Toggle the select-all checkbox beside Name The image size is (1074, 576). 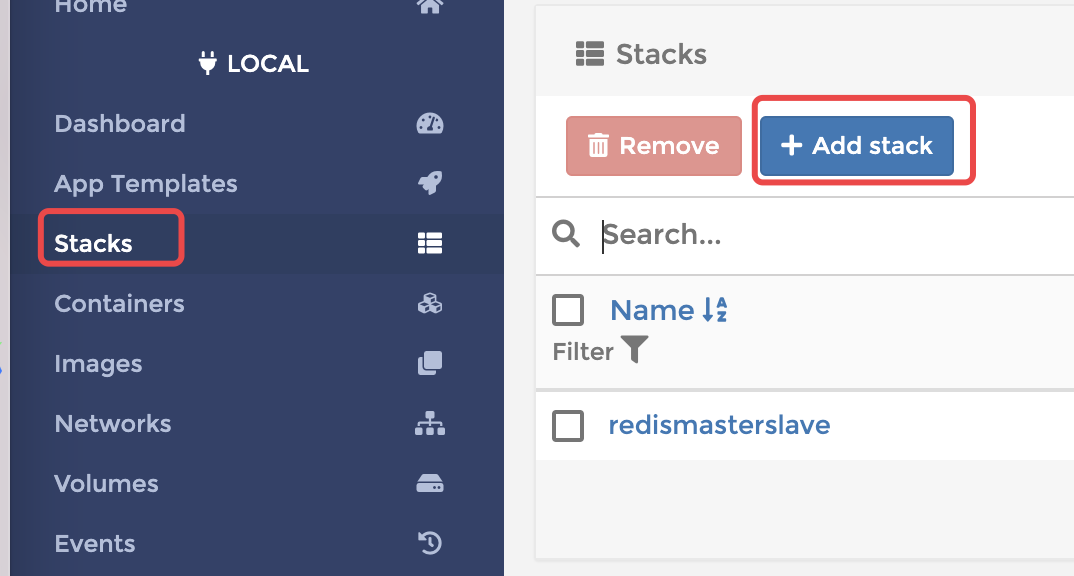coord(568,311)
